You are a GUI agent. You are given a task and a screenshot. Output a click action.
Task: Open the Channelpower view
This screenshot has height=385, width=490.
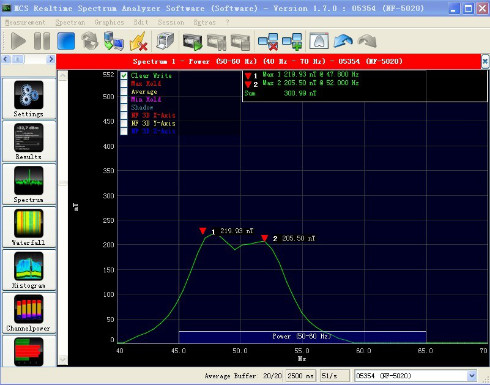pyautogui.click(x=29, y=313)
